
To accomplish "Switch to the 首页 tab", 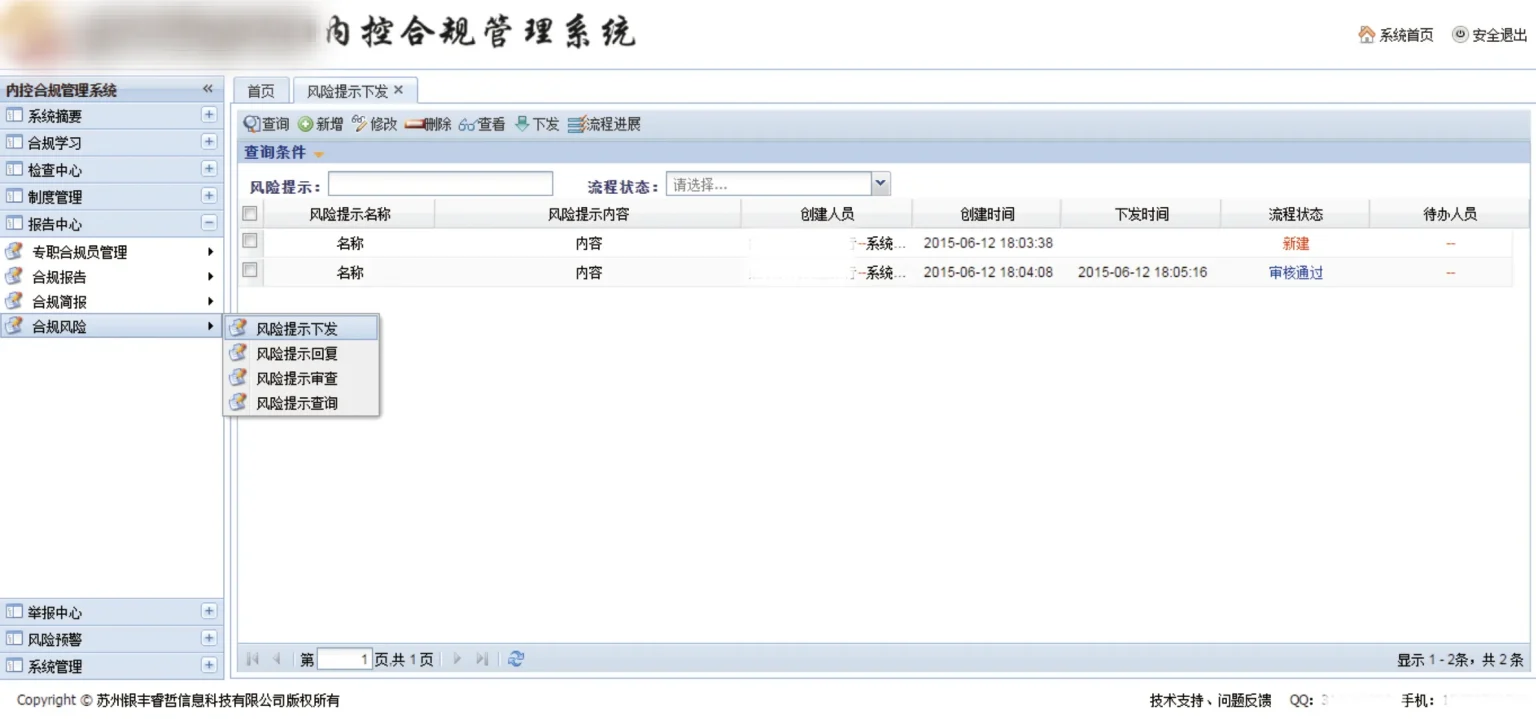I will [261, 91].
